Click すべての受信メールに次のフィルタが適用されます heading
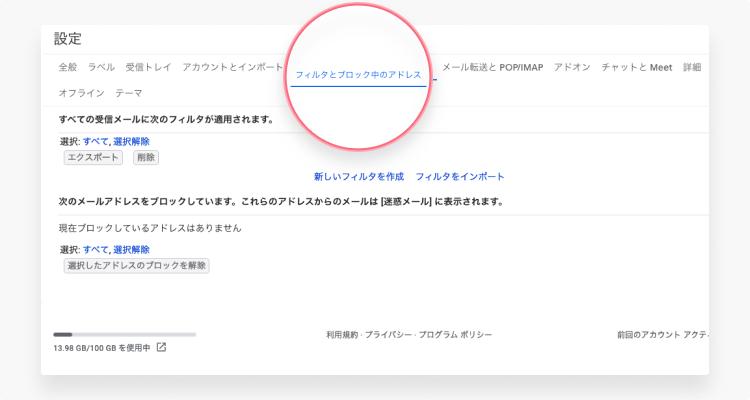750x400 pixels. 166,120
